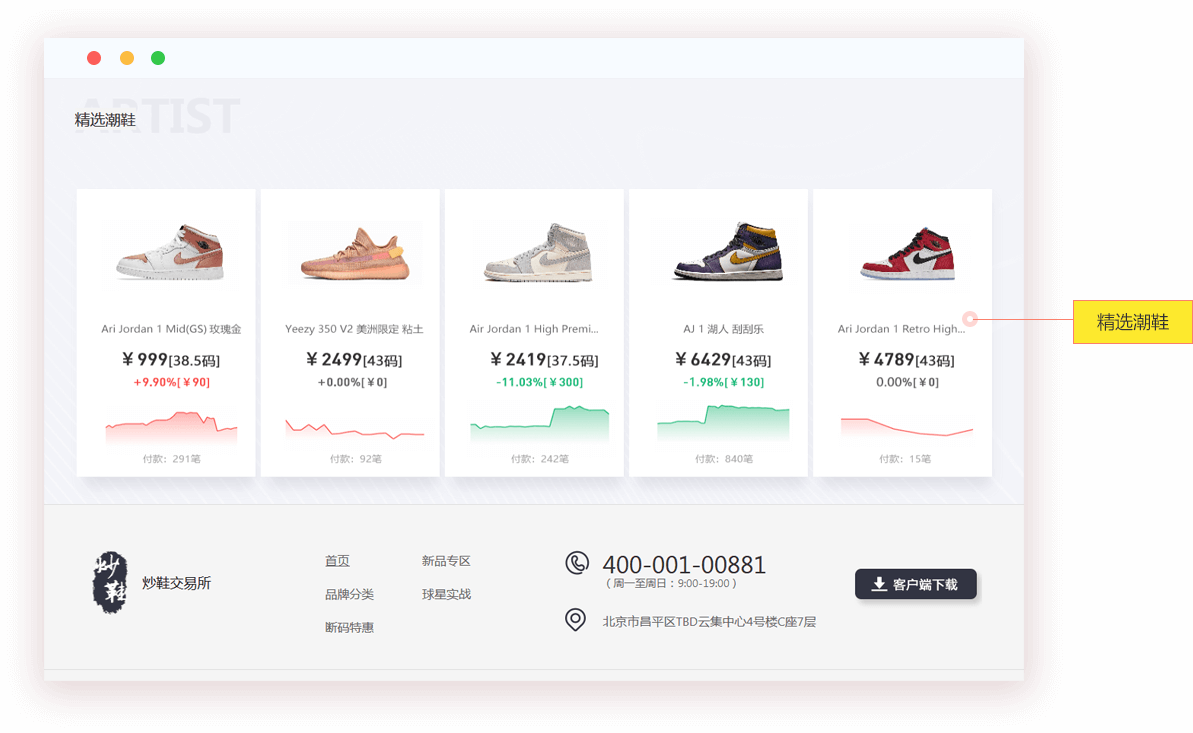Open the 首页 footer link

click(x=337, y=561)
